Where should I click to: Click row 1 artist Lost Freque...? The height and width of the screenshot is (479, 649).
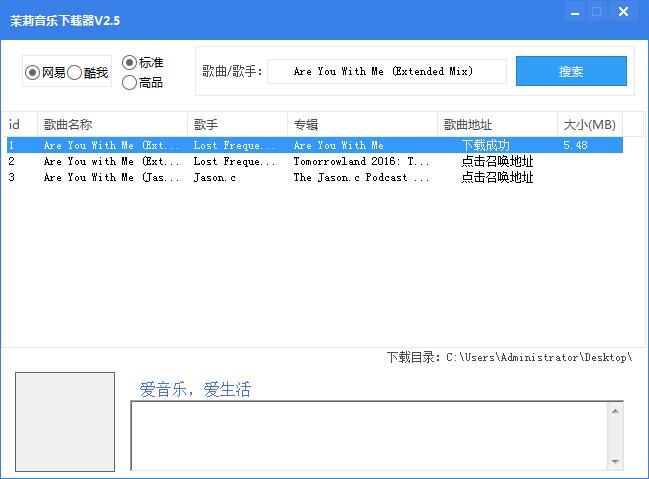tap(234, 145)
